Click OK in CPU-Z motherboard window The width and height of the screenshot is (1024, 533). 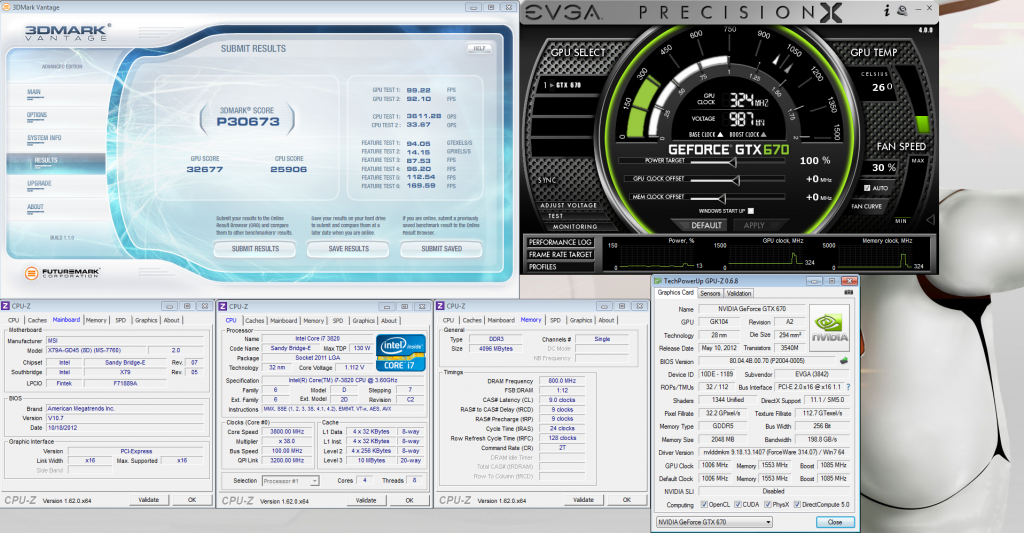click(x=192, y=500)
